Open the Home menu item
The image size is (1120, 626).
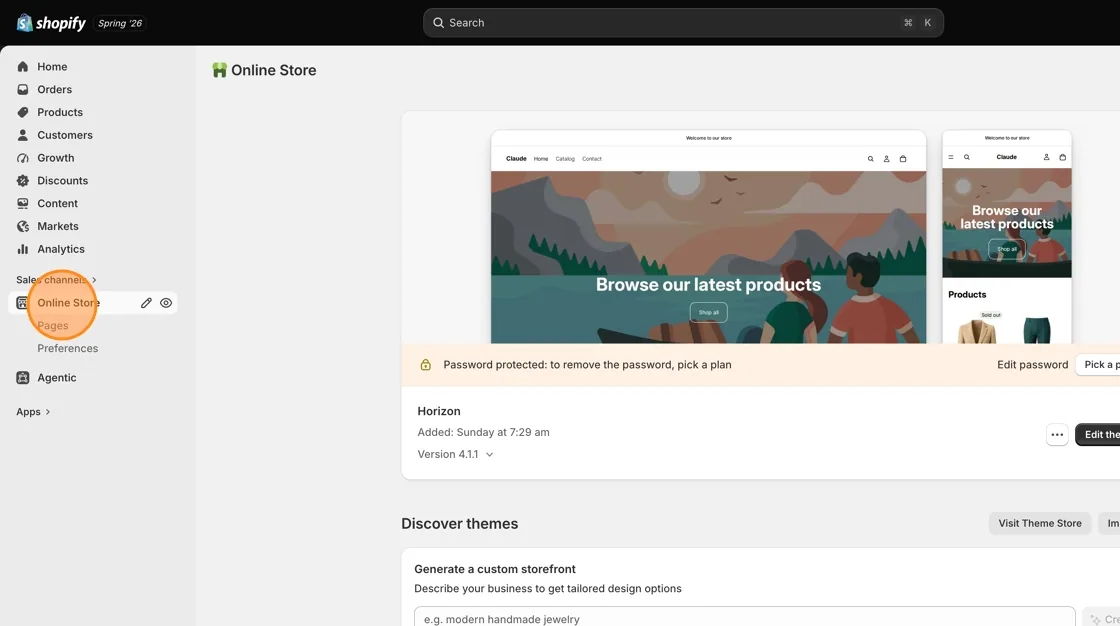click(52, 66)
